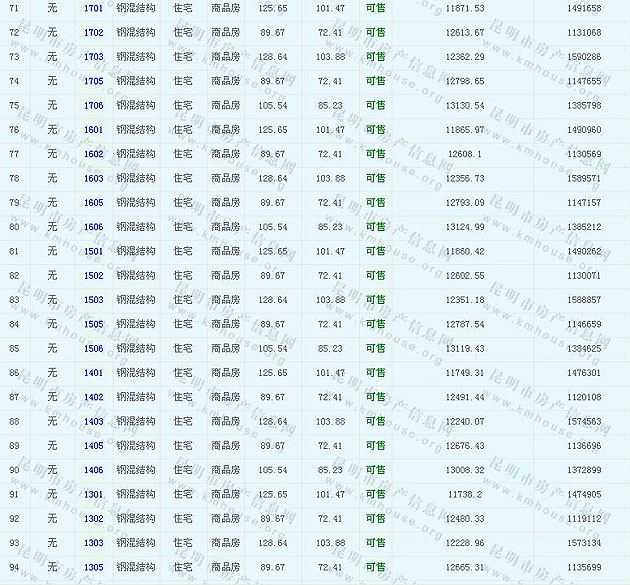The image size is (630, 585).
Task: Select room number 1602
Action: (93, 154)
